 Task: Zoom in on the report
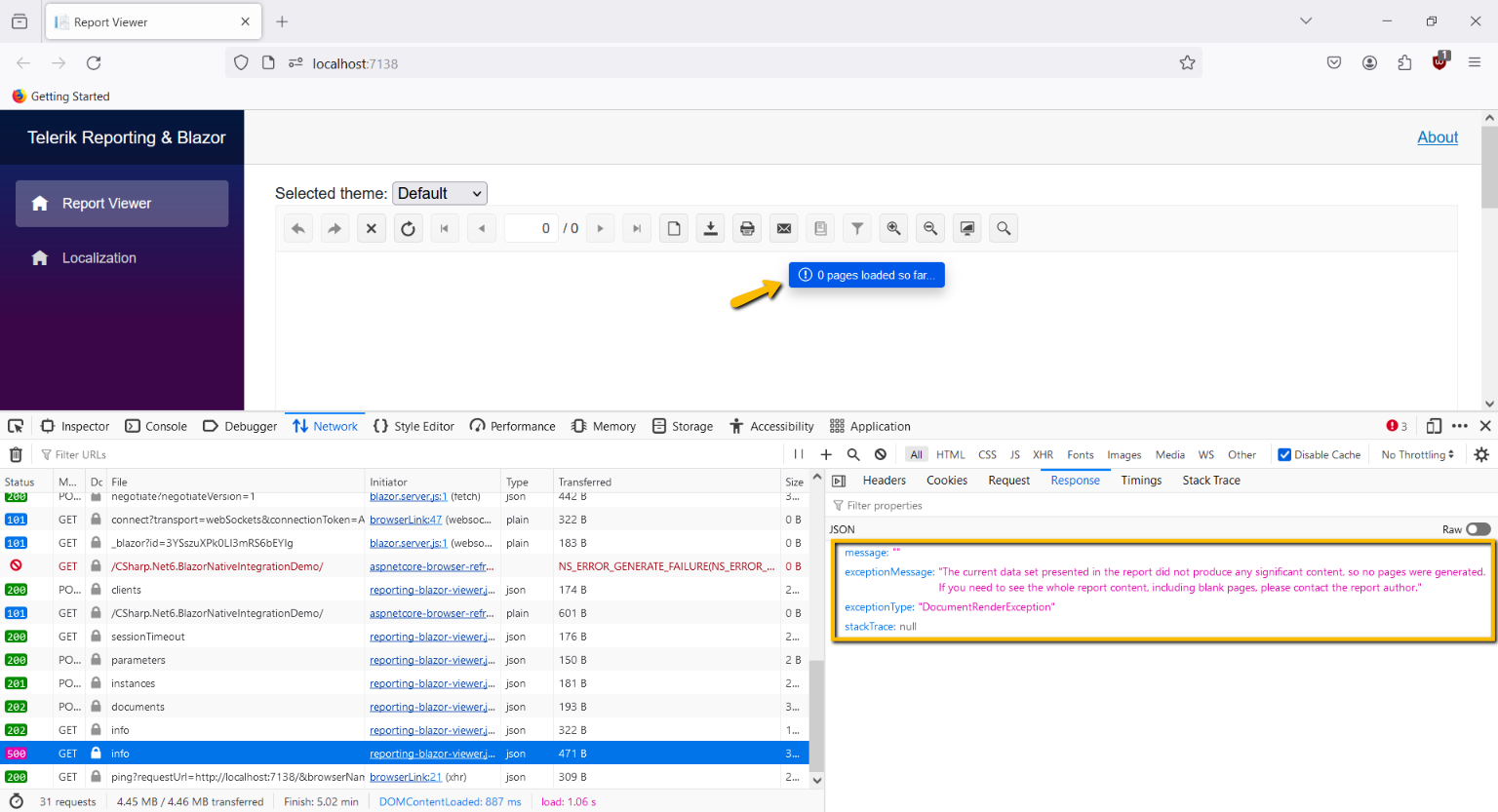point(893,229)
